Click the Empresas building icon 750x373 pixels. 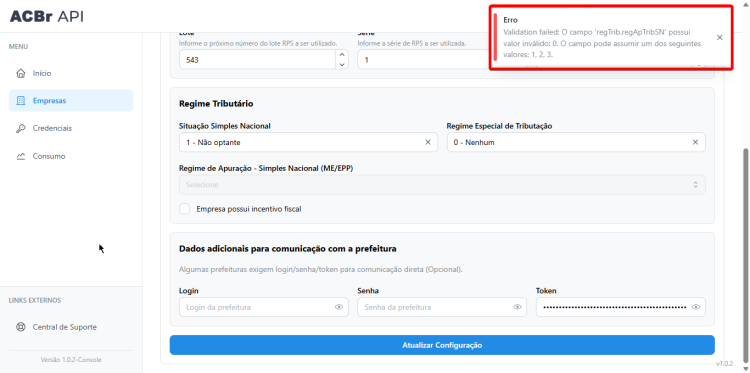21,101
